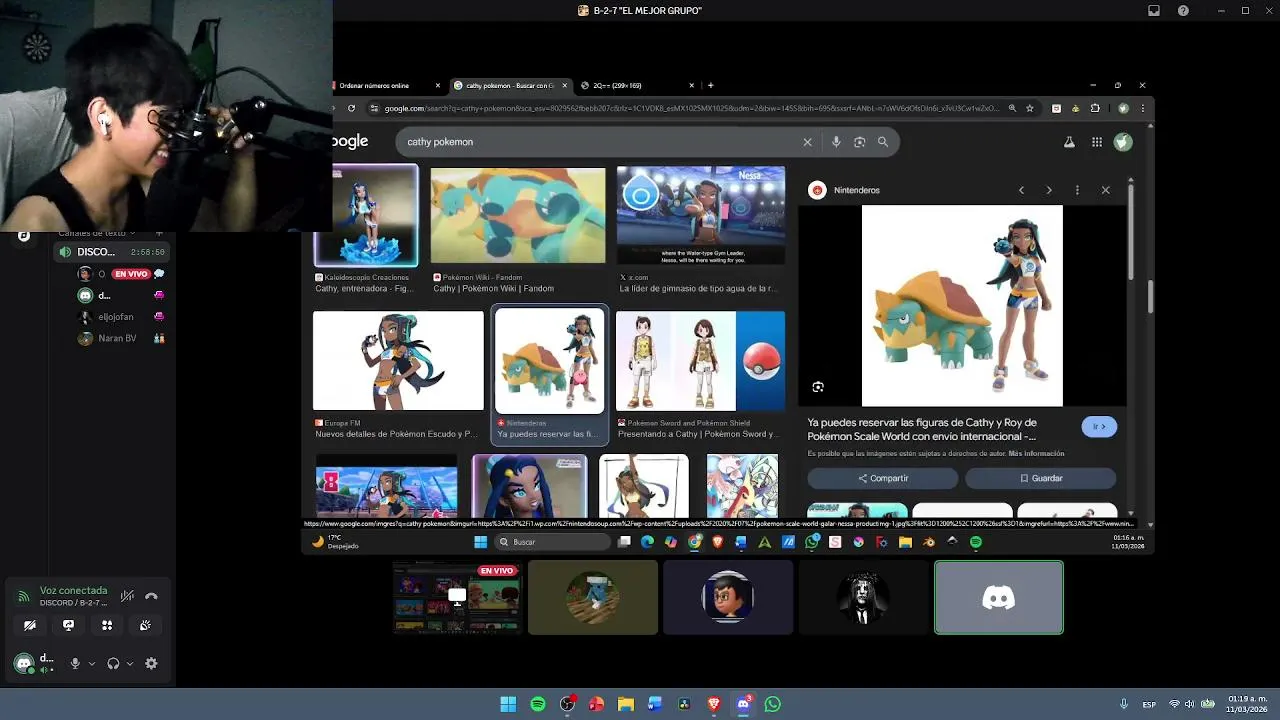Open the x.com Nessa gym leader thumbnail
The image size is (1280, 720).
click(701, 215)
